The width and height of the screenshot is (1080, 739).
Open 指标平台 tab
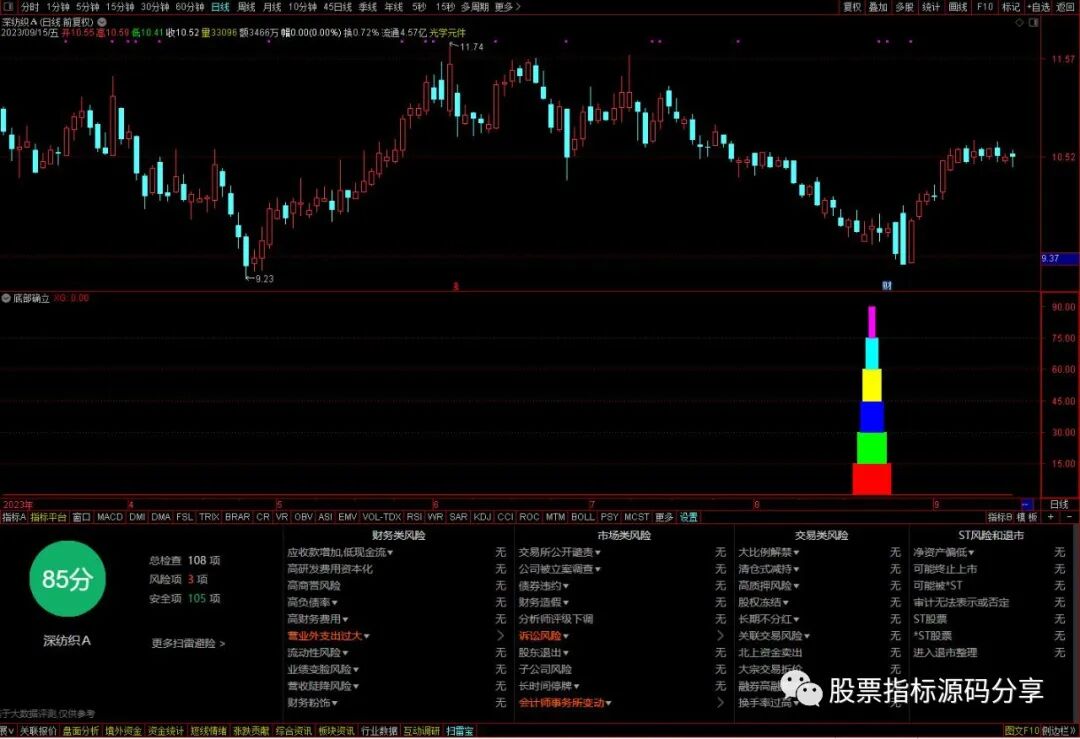(x=48, y=517)
